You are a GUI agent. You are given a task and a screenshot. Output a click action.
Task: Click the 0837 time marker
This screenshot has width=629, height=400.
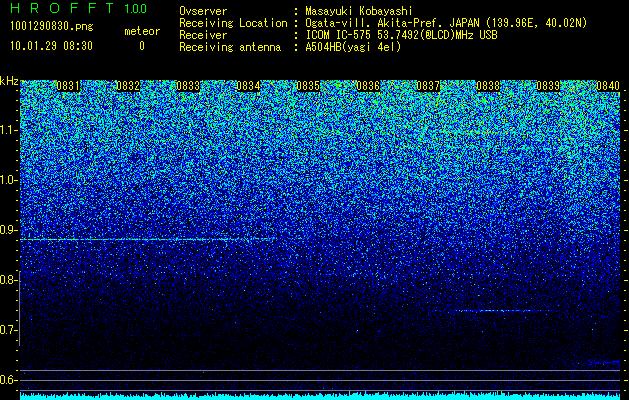pyautogui.click(x=428, y=86)
